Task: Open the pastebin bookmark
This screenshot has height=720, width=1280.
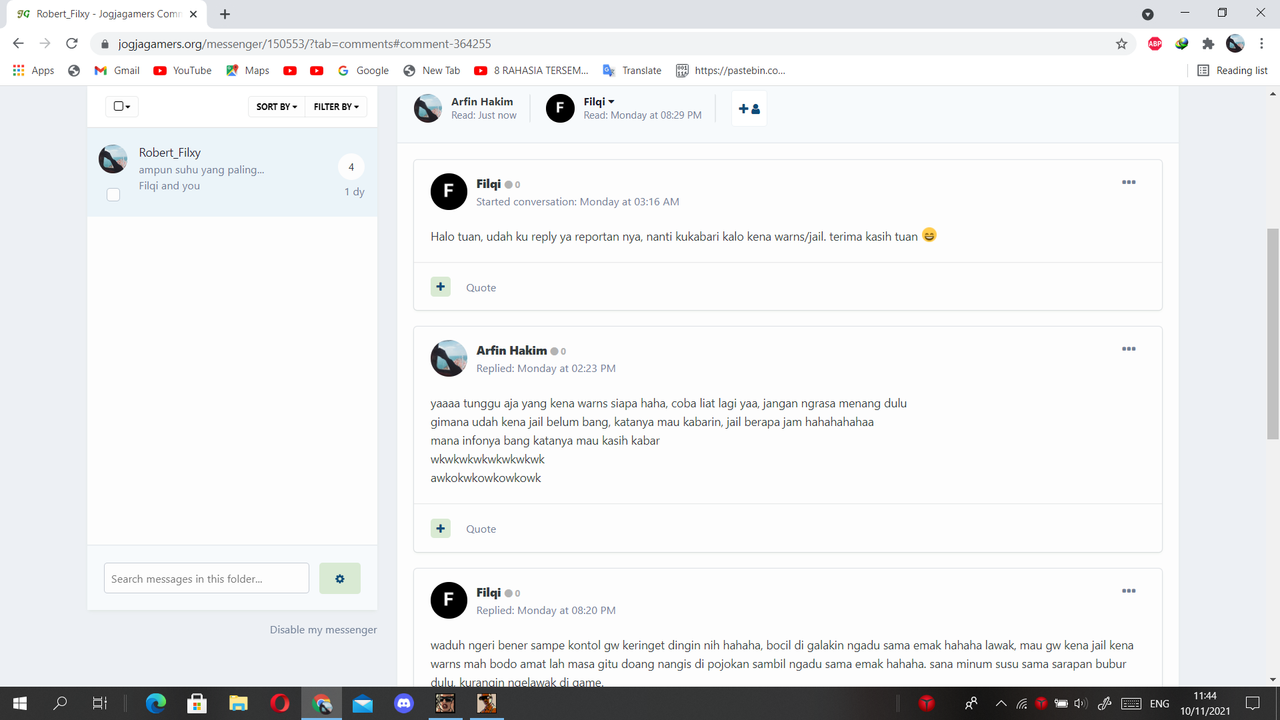Action: pyautogui.click(x=731, y=71)
